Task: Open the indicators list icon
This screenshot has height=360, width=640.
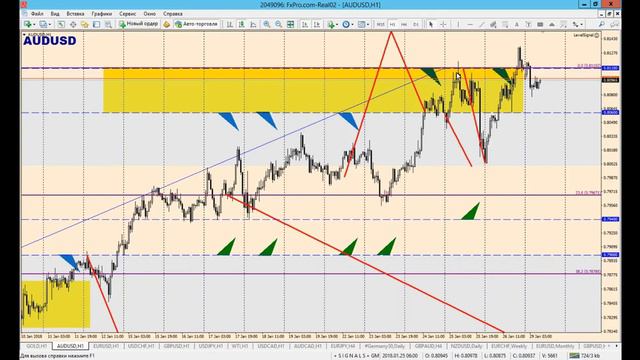Action: point(331,24)
